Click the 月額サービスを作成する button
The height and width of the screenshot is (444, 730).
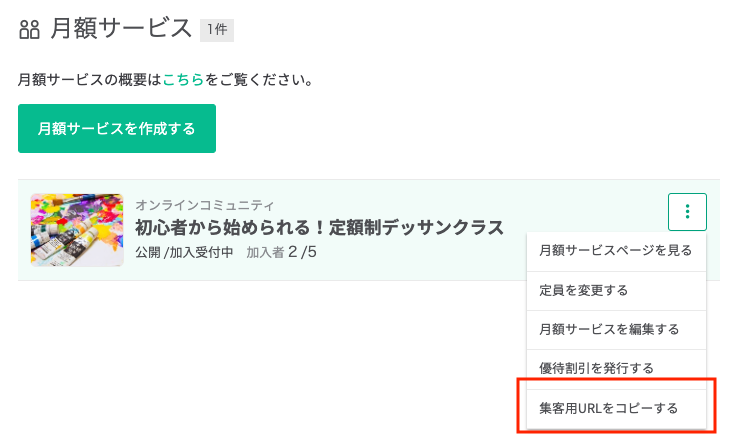[x=117, y=128]
